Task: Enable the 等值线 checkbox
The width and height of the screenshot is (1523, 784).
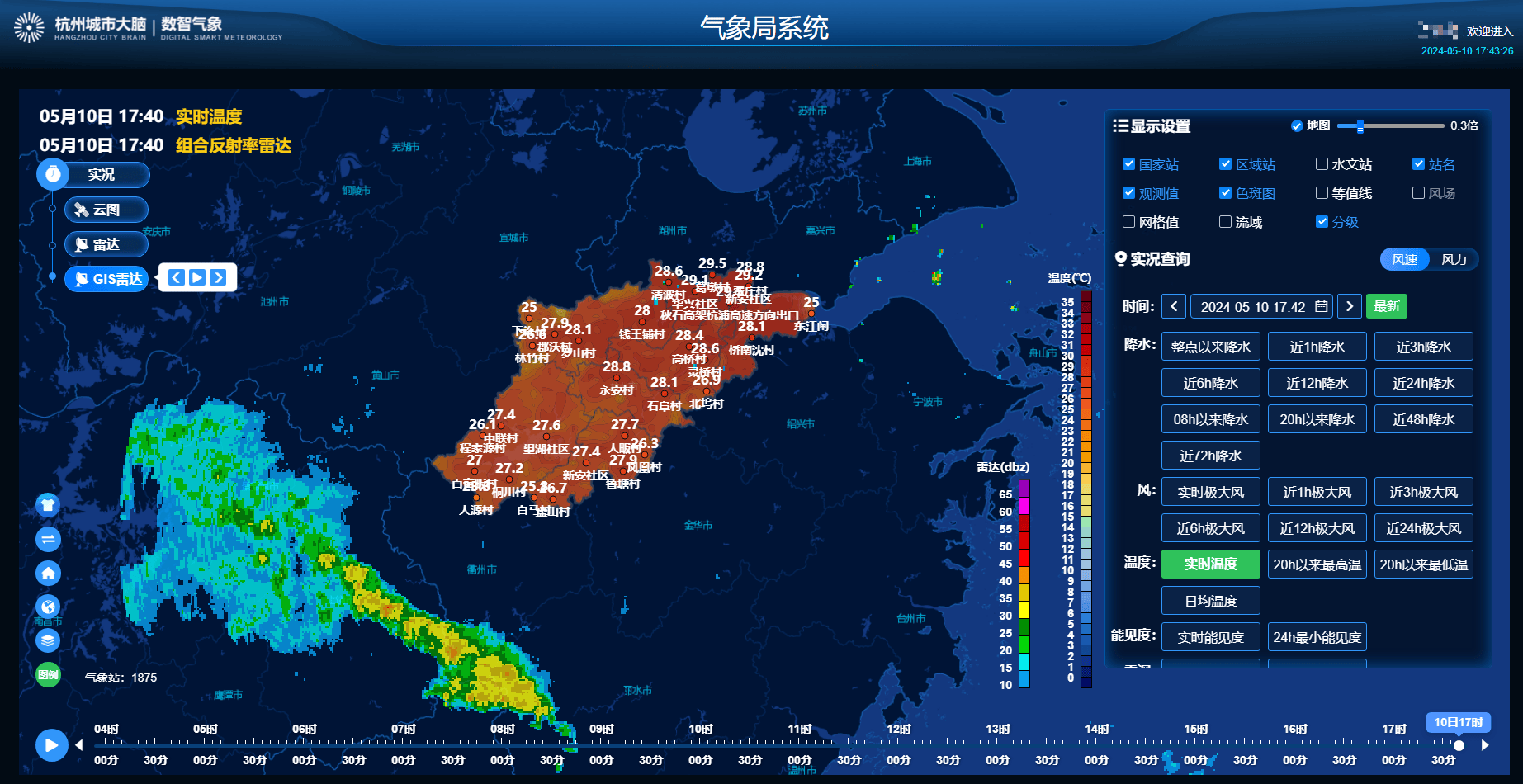Action: point(1322,193)
